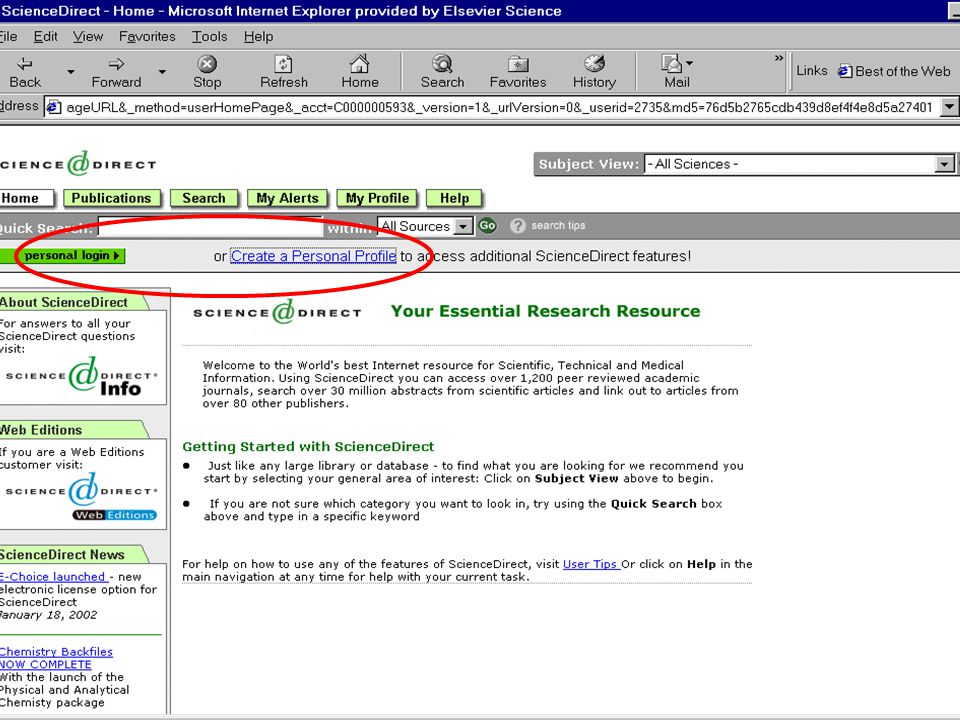This screenshot has height=720, width=960.
Task: Switch to the My Profile tab
Action: (x=377, y=198)
